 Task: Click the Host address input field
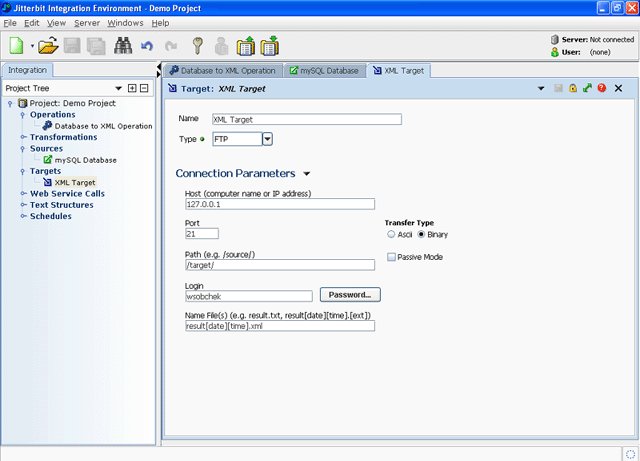point(279,204)
